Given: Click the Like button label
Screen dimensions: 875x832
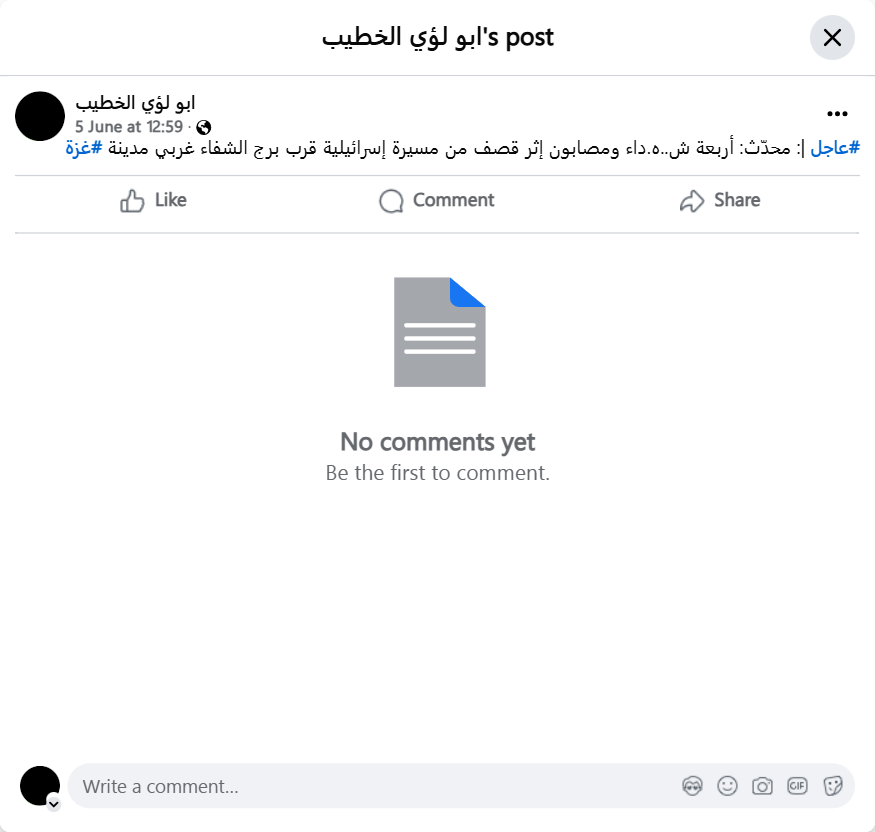Looking at the screenshot, I should [x=171, y=200].
